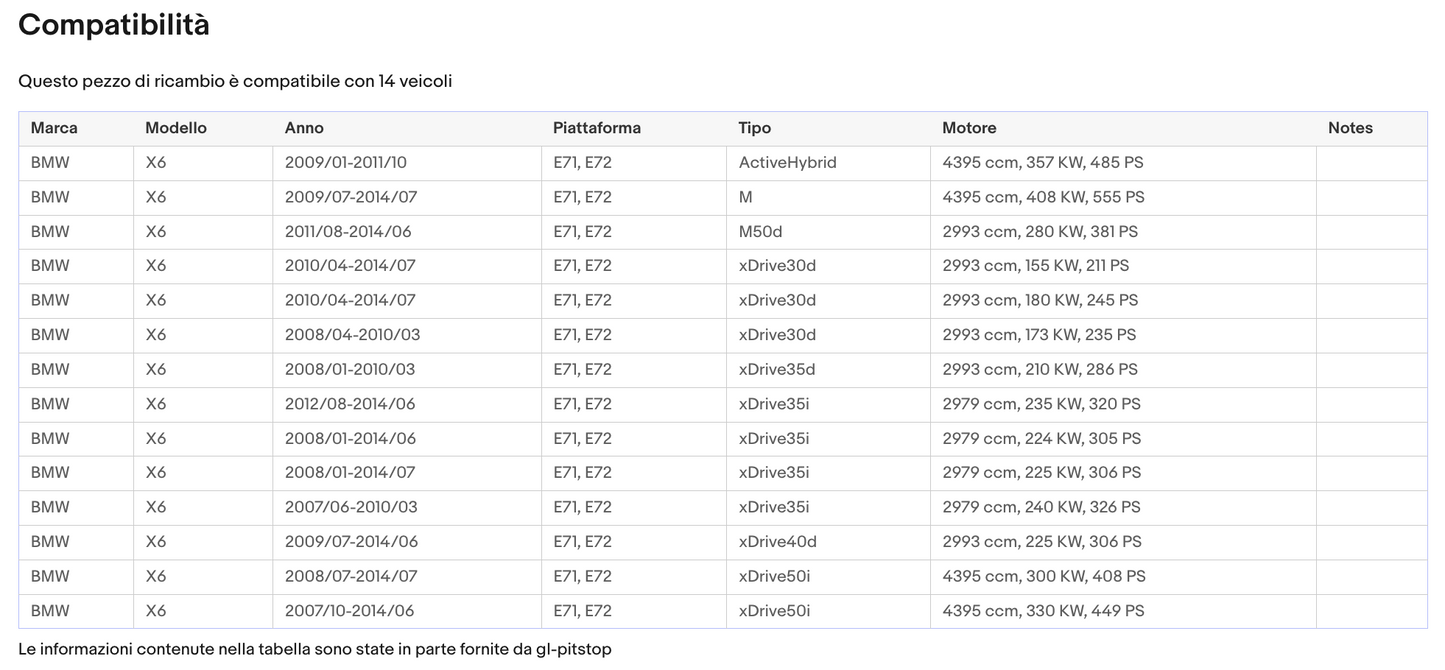Select the ActiveHybrid type cell
1445x670 pixels.
(787, 163)
